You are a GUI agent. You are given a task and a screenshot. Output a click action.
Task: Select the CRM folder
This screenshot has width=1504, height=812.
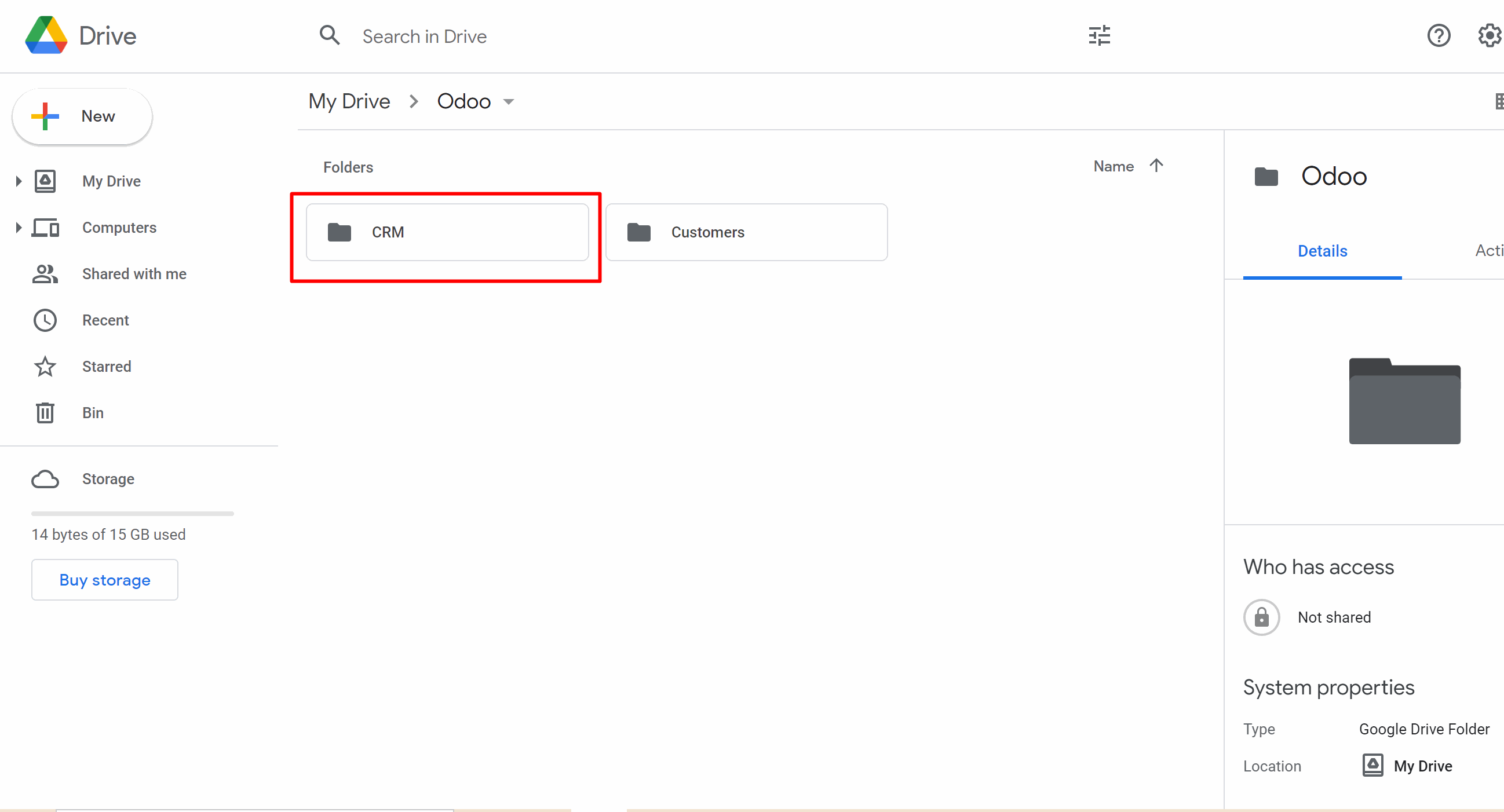click(447, 232)
